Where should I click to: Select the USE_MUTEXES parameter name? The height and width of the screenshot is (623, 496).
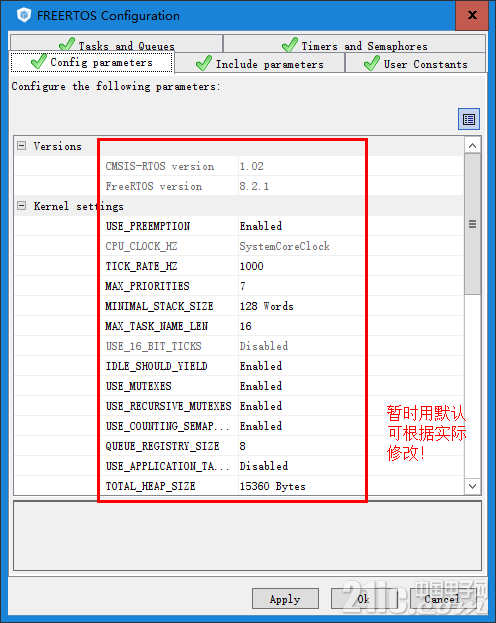pos(139,386)
